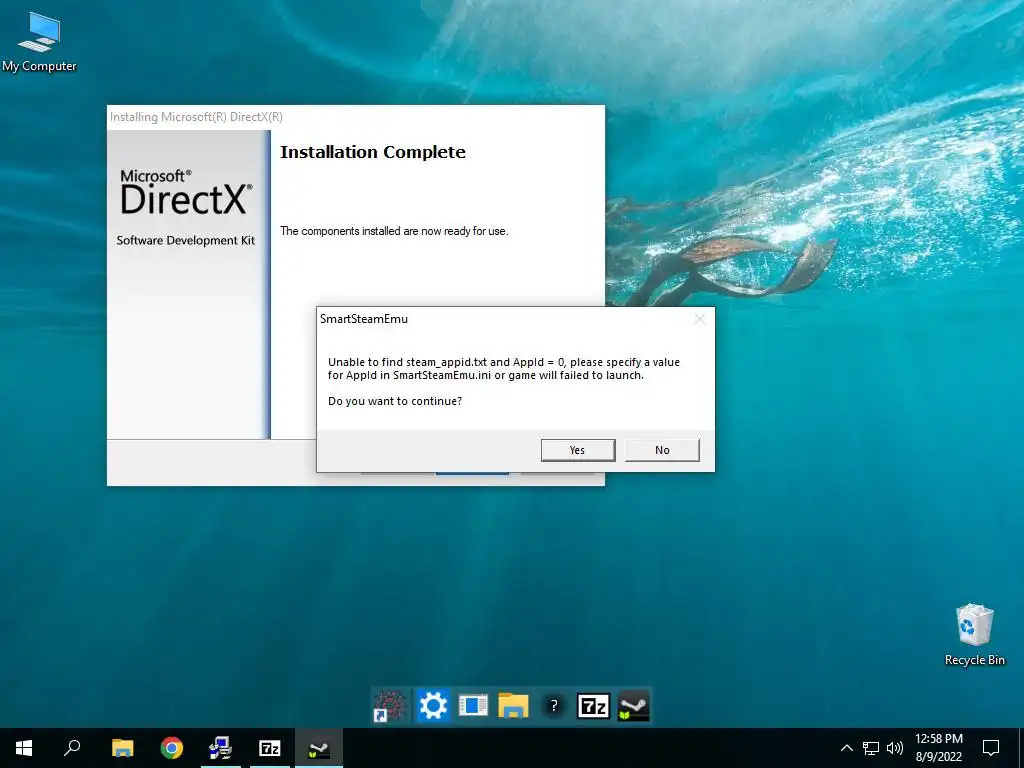Open the volume speaker tray icon
The height and width of the screenshot is (768, 1024).
click(x=895, y=748)
